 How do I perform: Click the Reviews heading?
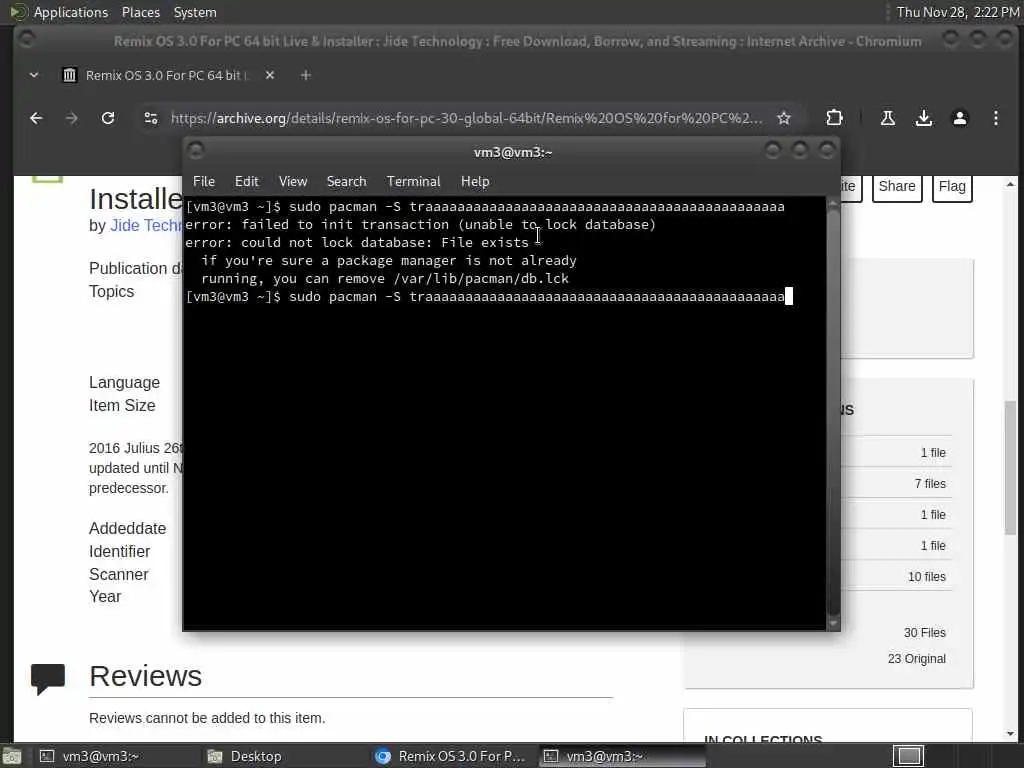tap(146, 676)
